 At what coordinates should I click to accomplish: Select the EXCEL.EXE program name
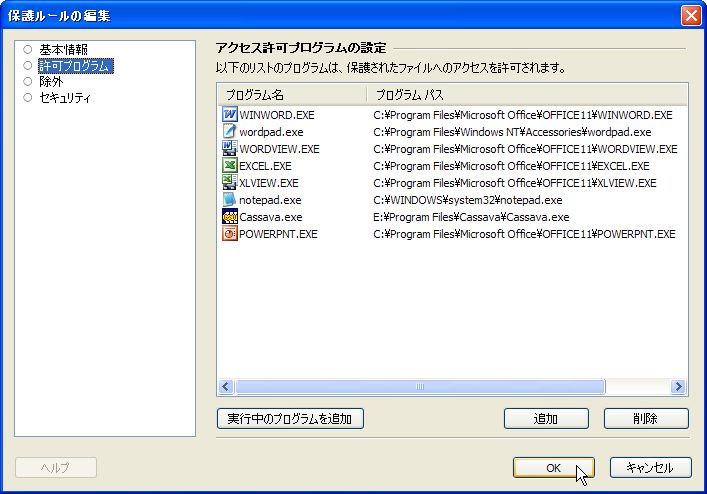(265, 166)
